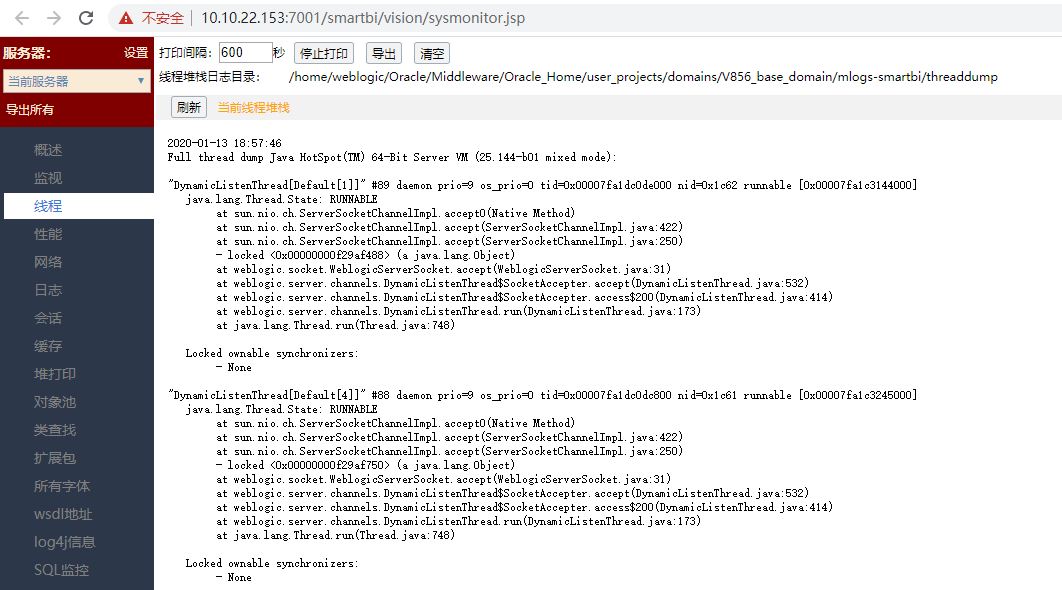Click the "Full thread dump Java HotSpot" line
This screenshot has width=1062, height=590.
click(392, 157)
